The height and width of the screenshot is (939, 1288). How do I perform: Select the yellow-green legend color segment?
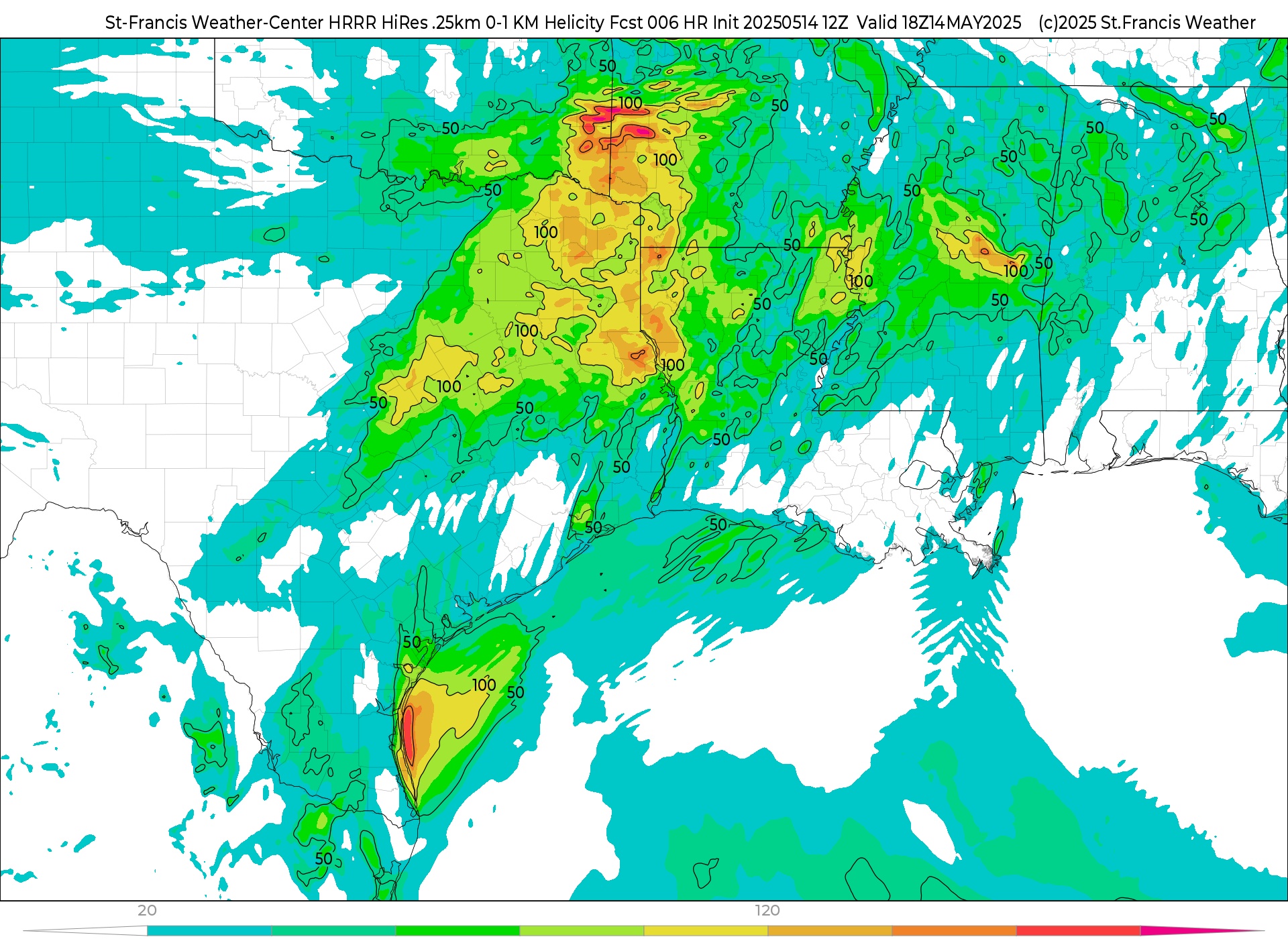pyautogui.click(x=582, y=931)
